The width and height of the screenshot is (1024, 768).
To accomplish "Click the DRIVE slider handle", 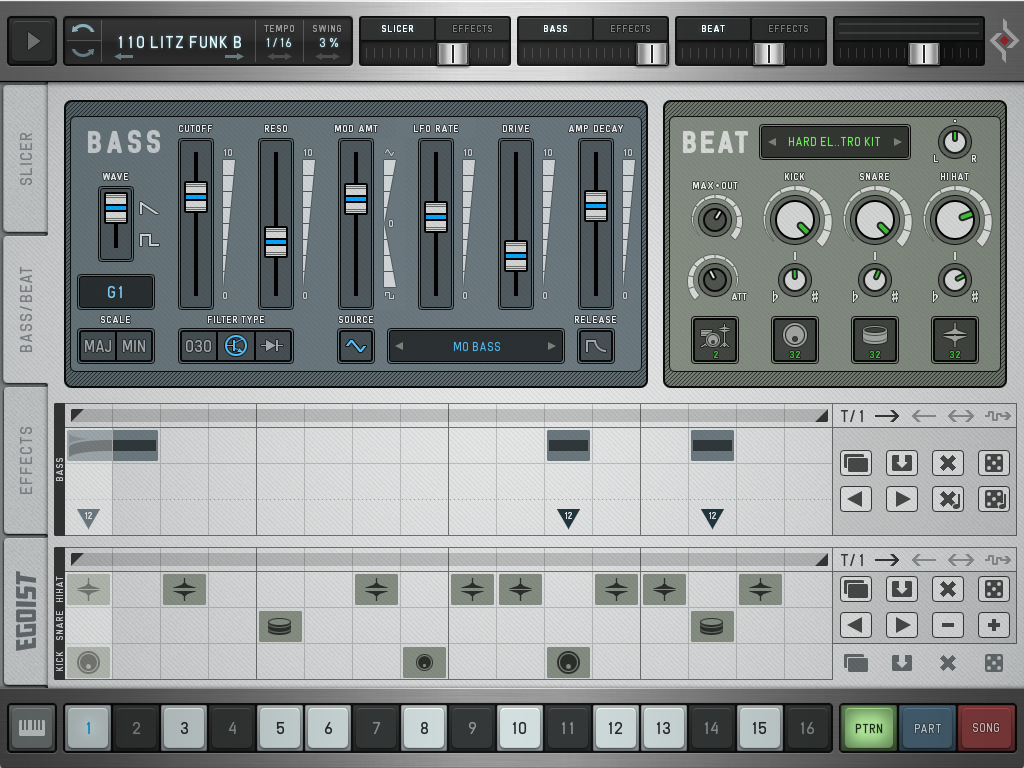I will 516,256.
